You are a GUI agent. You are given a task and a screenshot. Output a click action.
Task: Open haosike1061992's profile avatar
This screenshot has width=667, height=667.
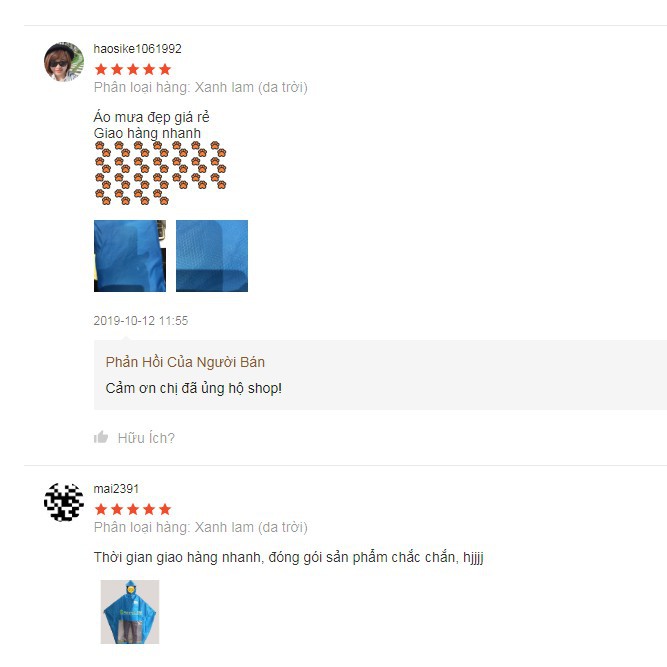point(64,62)
